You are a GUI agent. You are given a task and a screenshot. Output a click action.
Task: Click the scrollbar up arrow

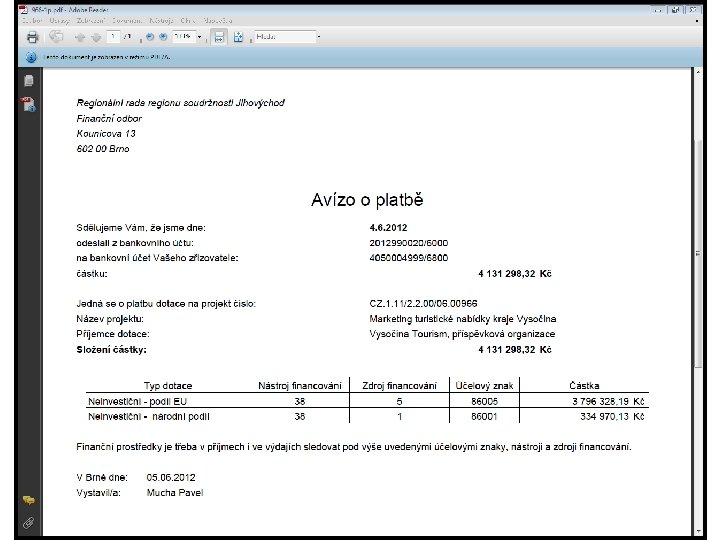[x=698, y=73]
